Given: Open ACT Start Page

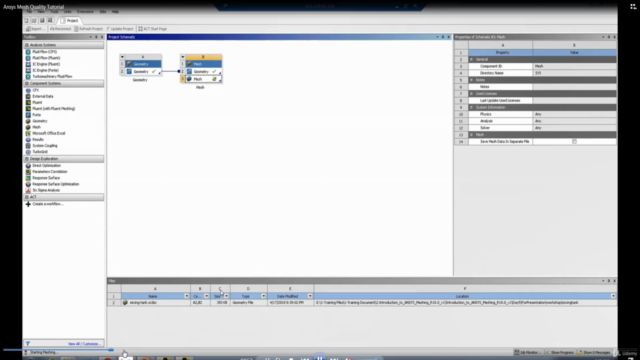Looking at the screenshot, I should (x=153, y=29).
